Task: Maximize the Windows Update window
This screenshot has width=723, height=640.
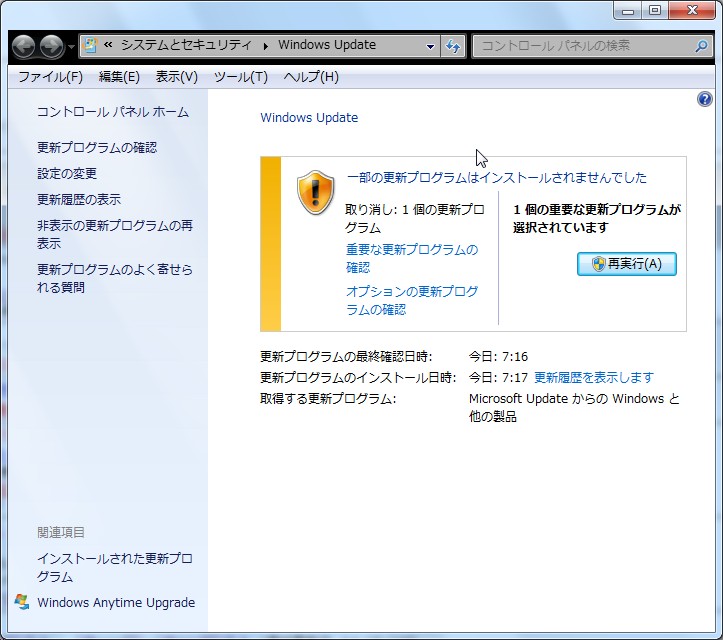Action: [655, 11]
